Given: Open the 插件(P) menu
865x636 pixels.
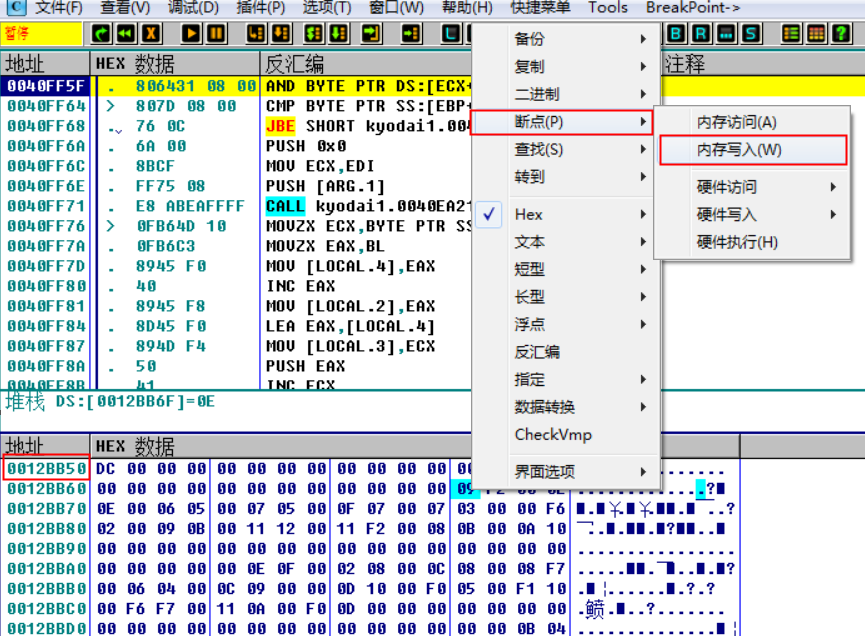Looking at the screenshot, I should (260, 8).
